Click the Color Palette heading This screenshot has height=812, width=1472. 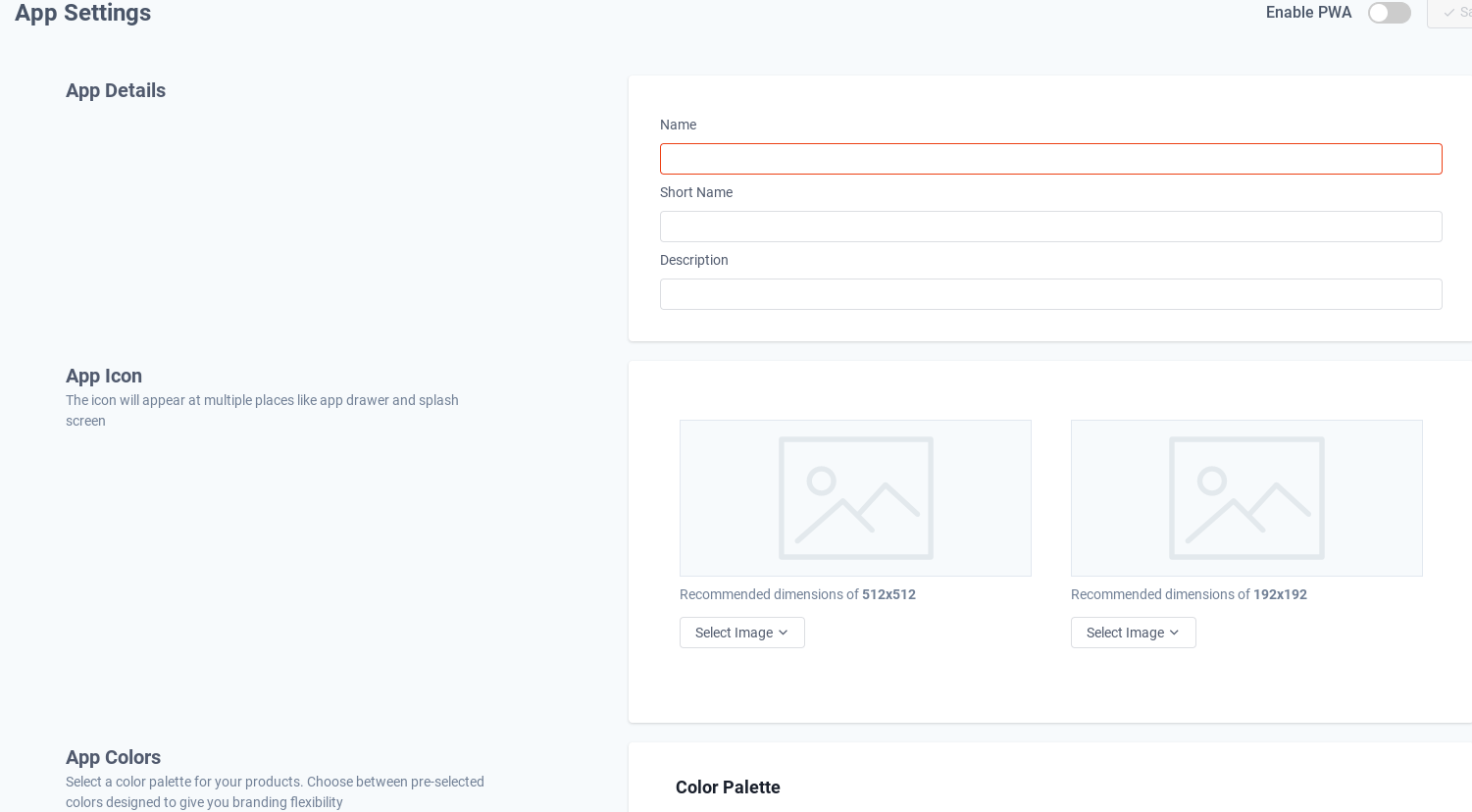click(x=728, y=787)
